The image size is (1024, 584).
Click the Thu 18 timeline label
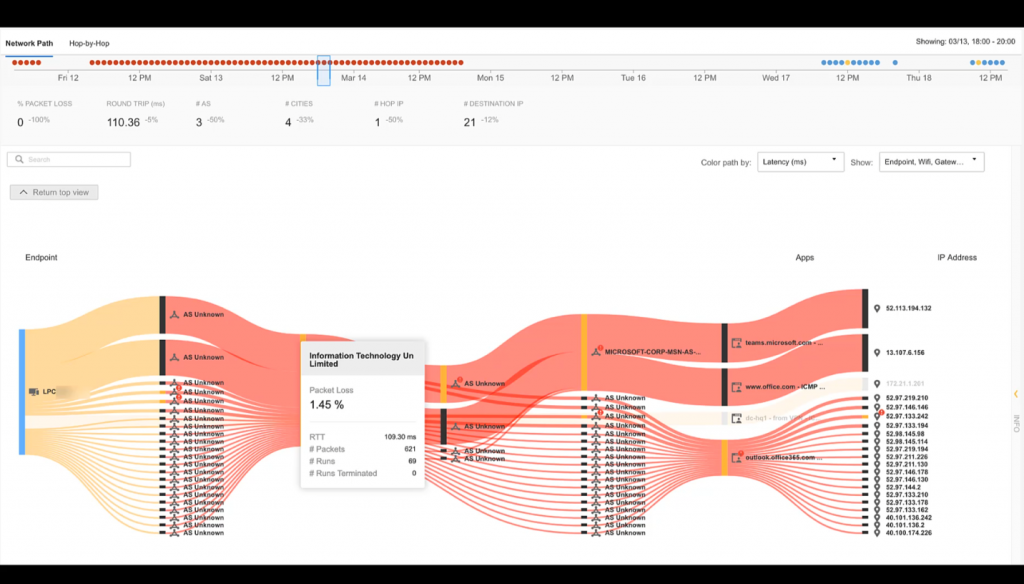pyautogui.click(x=919, y=78)
